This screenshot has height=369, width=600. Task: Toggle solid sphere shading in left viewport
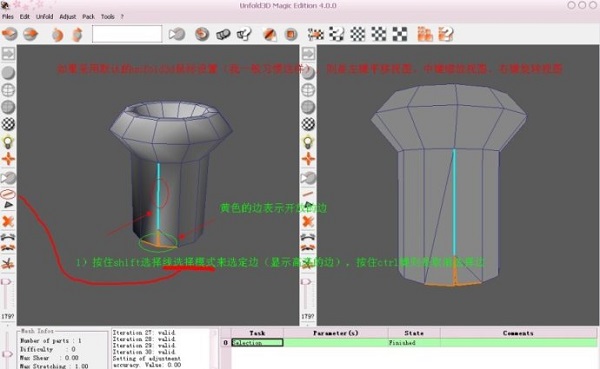click(x=8, y=72)
